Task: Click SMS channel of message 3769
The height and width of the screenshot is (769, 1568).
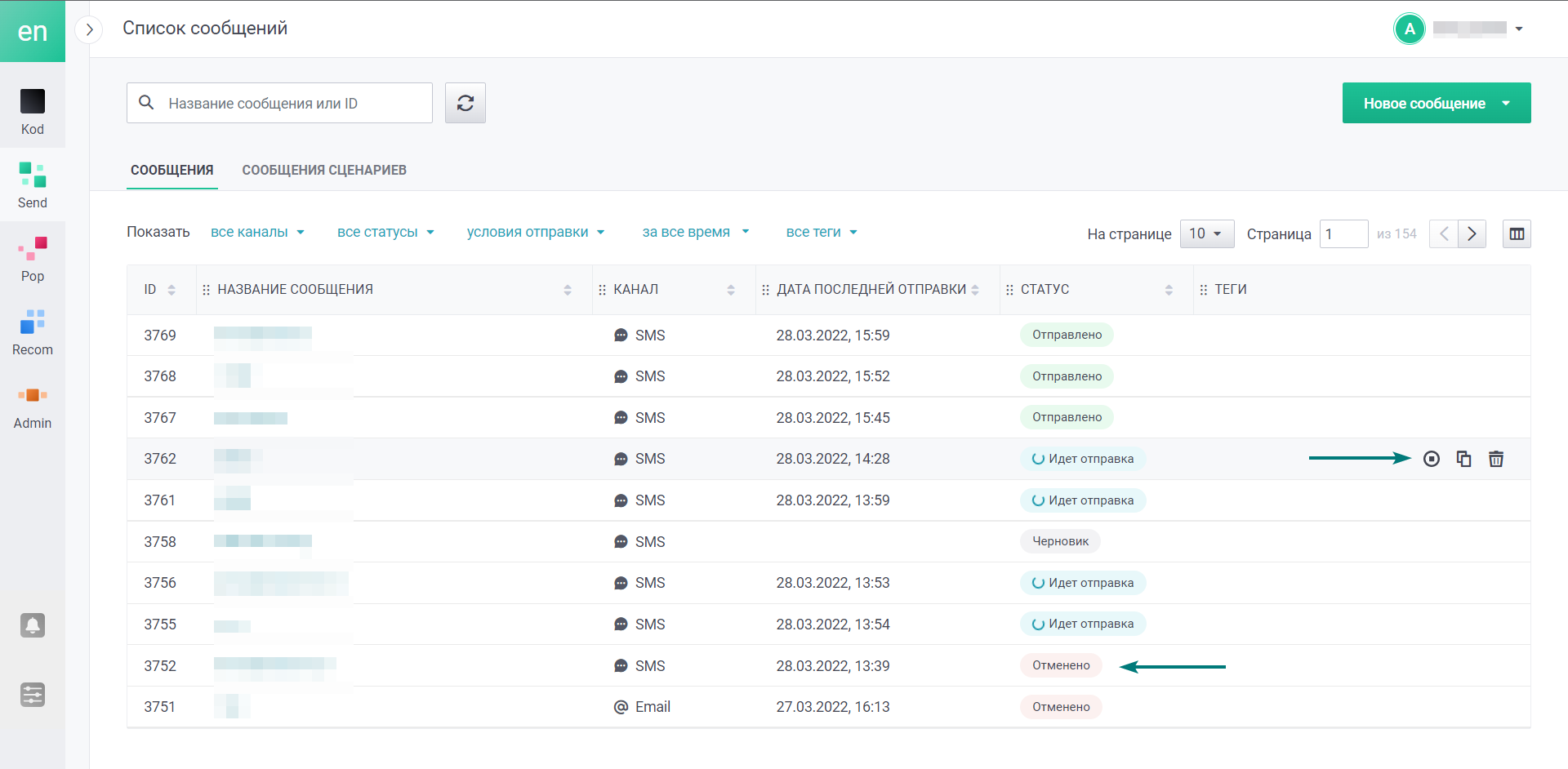Action: pos(639,336)
